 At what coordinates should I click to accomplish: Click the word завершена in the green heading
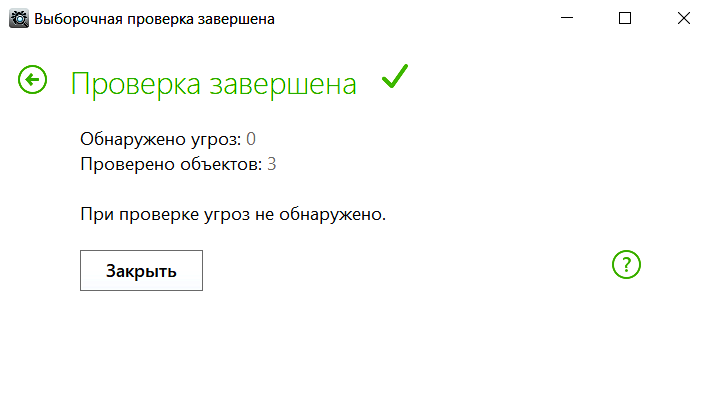point(282,84)
